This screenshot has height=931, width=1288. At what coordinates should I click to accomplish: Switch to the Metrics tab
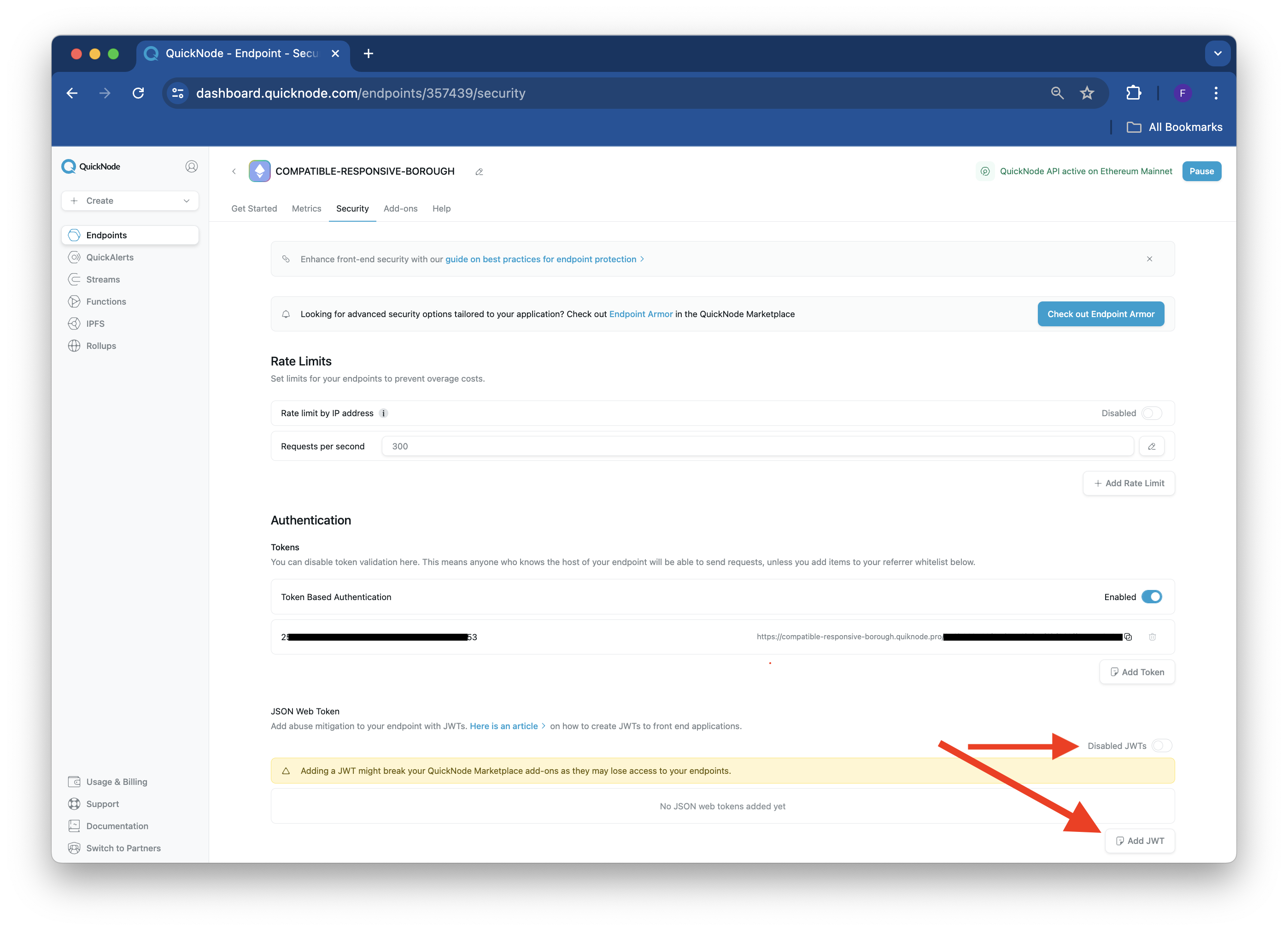coord(307,208)
